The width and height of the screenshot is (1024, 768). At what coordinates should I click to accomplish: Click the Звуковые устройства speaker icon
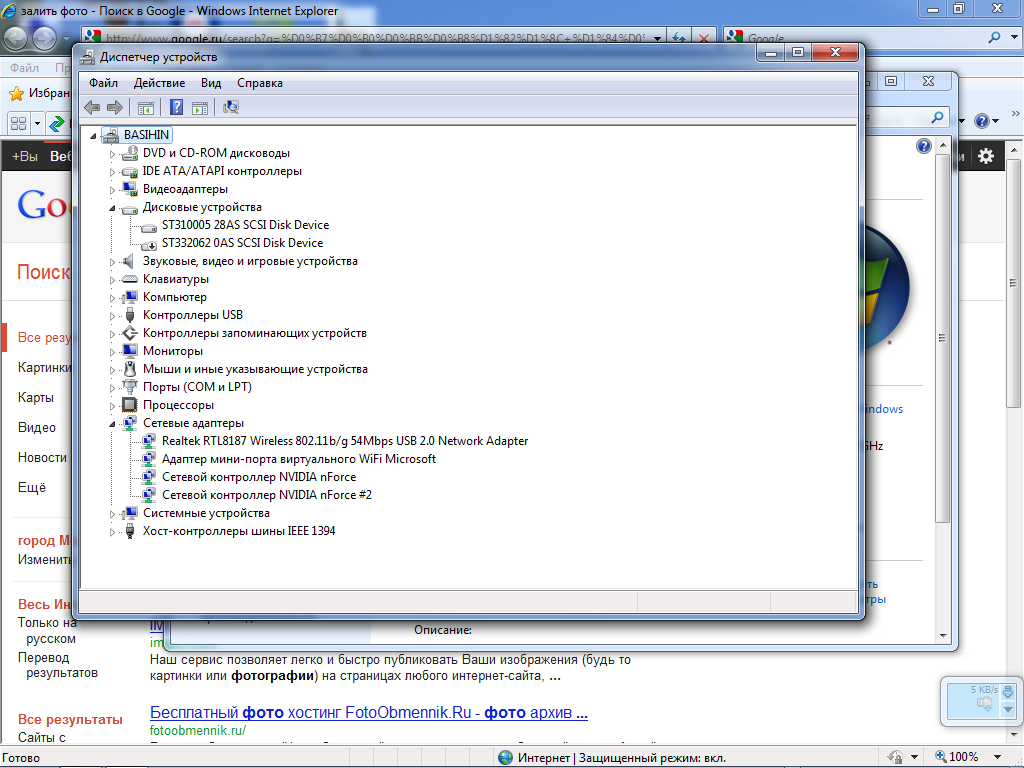click(x=130, y=261)
